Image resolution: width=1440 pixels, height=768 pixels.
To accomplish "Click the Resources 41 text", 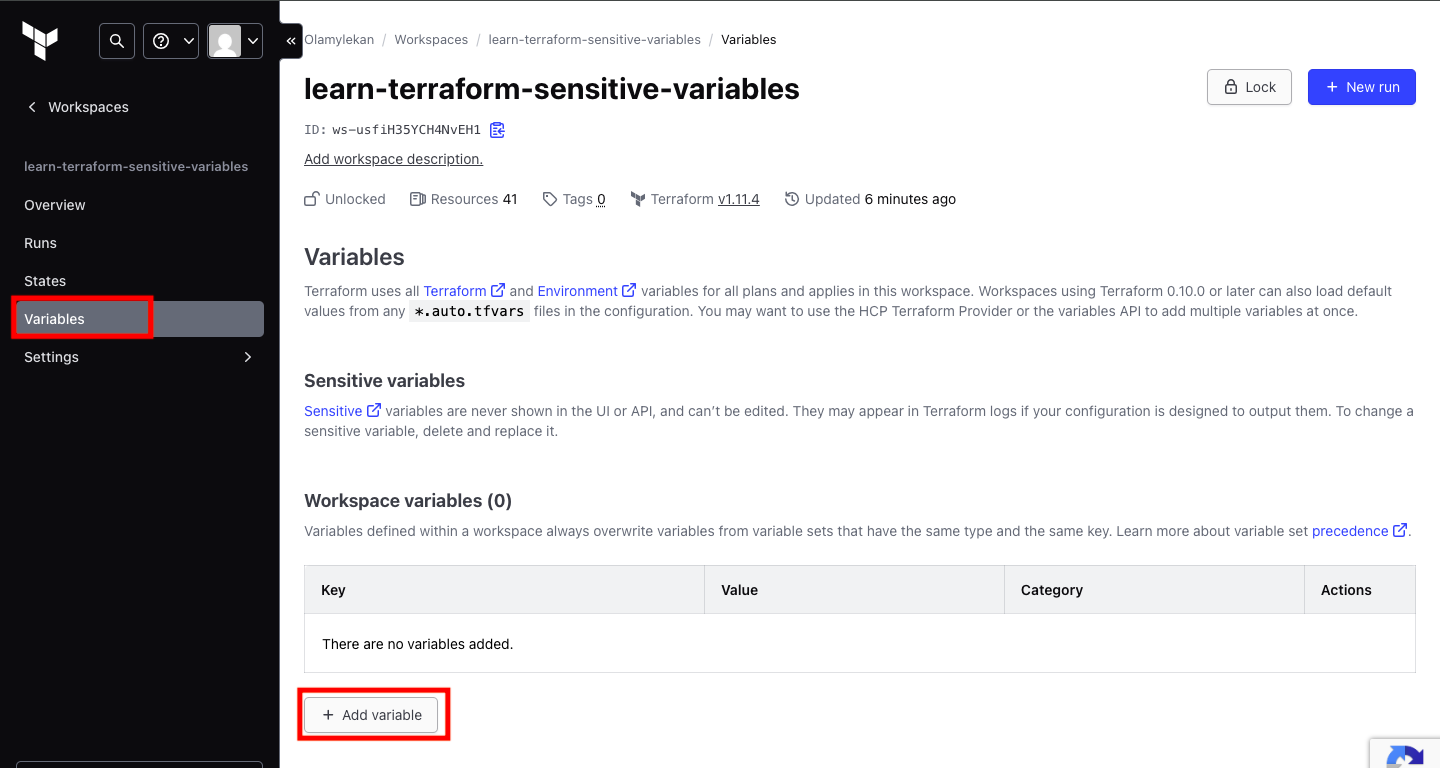I will (x=473, y=199).
